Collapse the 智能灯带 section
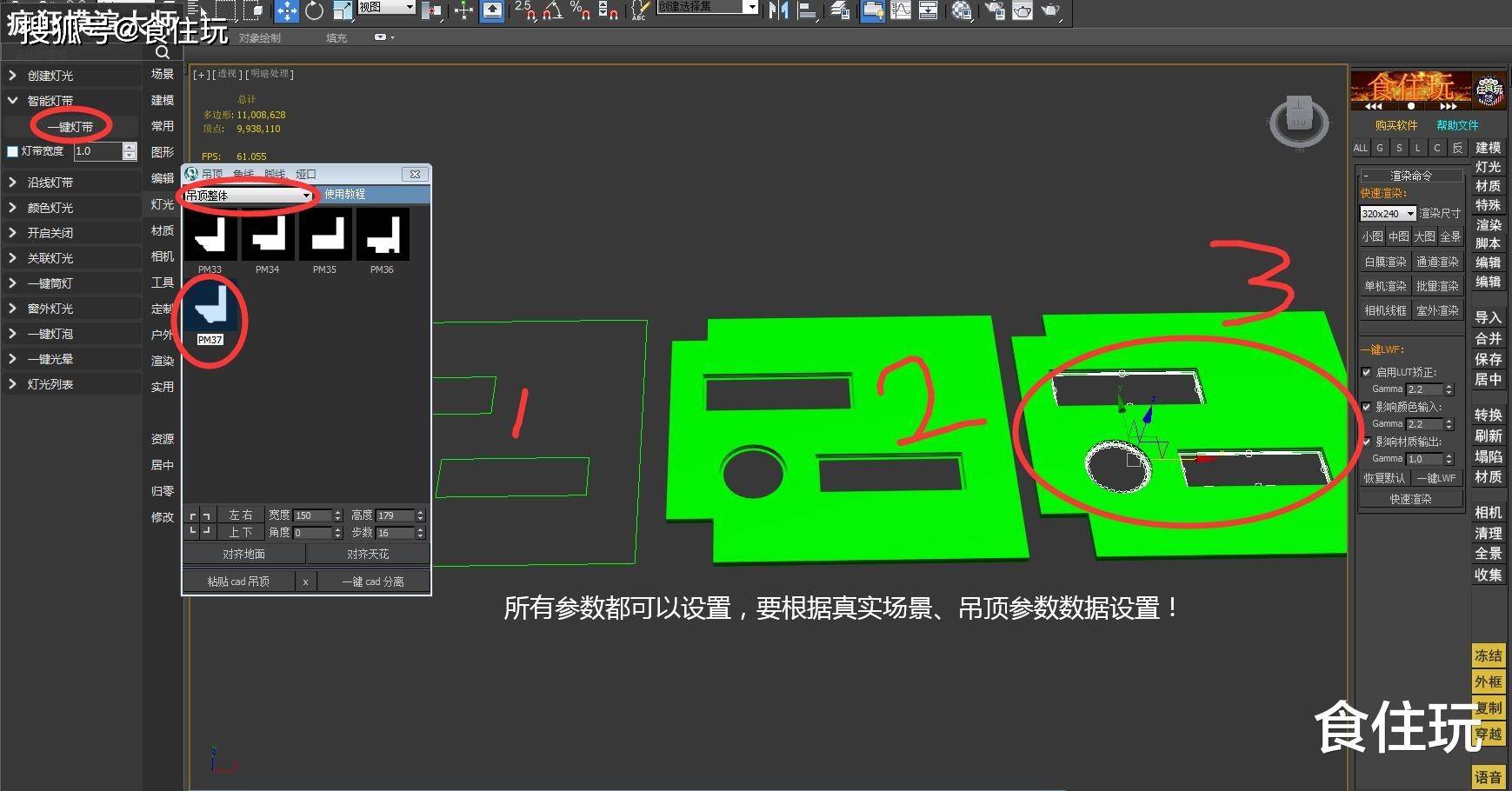Screen dimensions: 1512x791 click(x=12, y=100)
